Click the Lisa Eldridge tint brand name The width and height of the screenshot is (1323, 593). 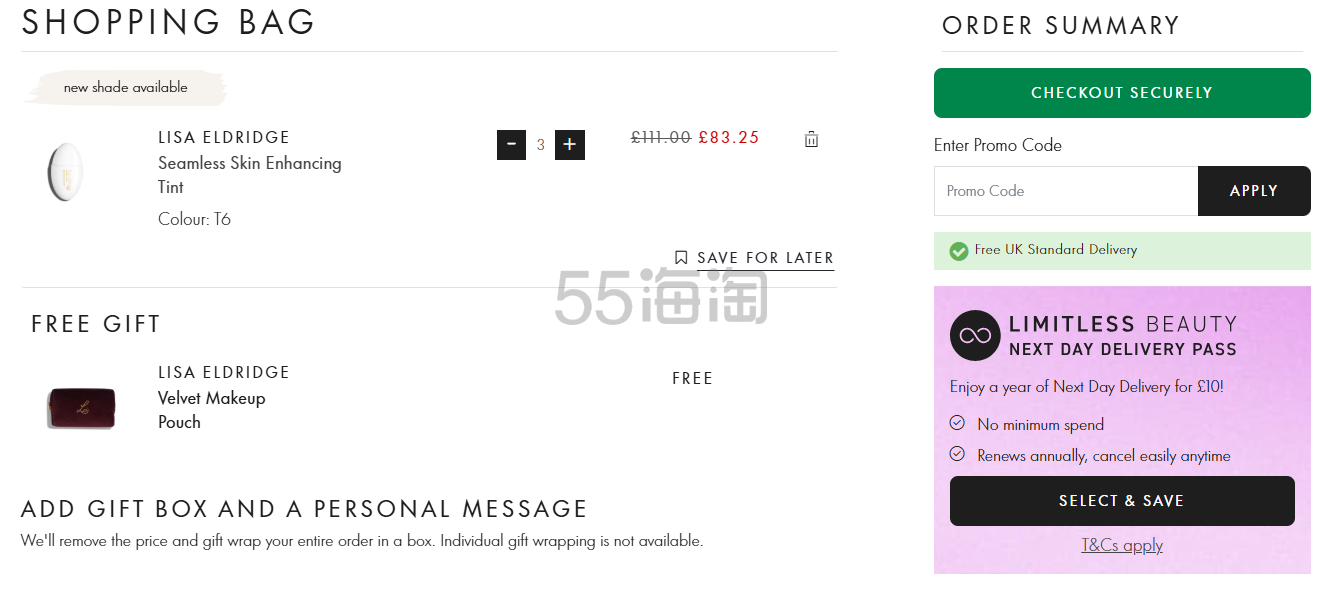224,137
